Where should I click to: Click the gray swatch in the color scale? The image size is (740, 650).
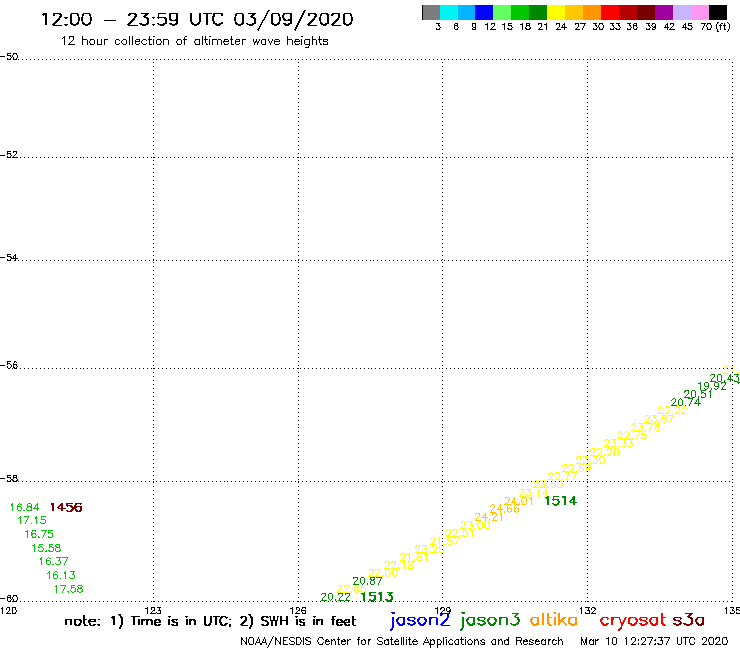coord(431,12)
